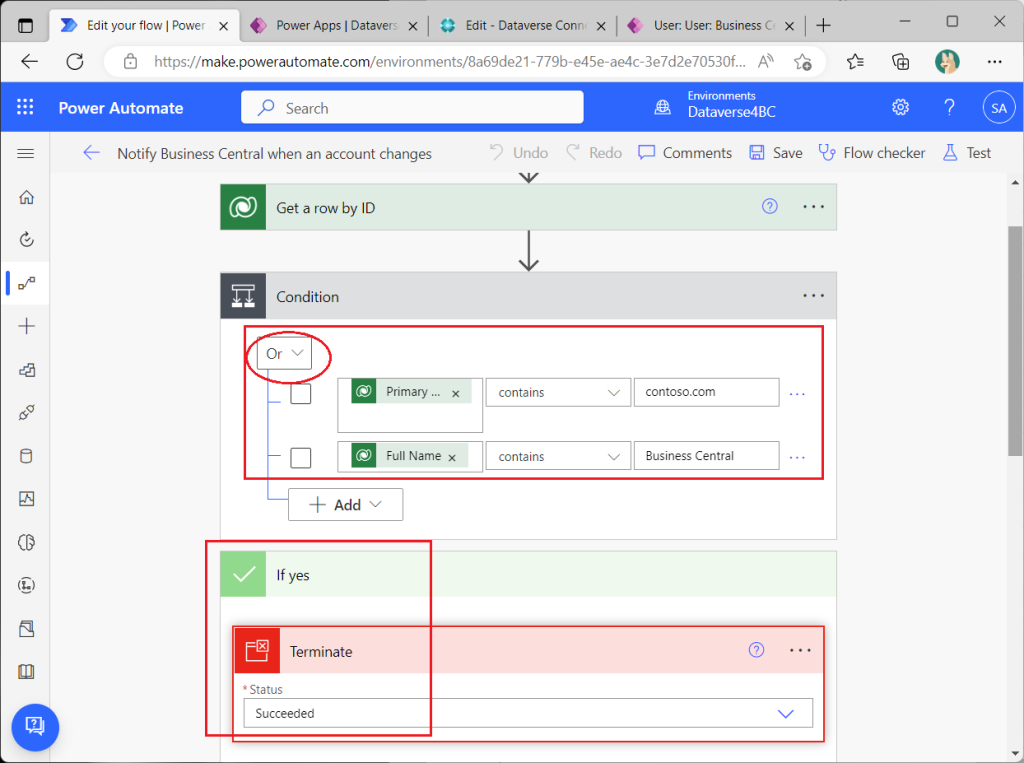Run the Flow checker
Image resolution: width=1024 pixels, height=763 pixels.
pyautogui.click(x=872, y=153)
